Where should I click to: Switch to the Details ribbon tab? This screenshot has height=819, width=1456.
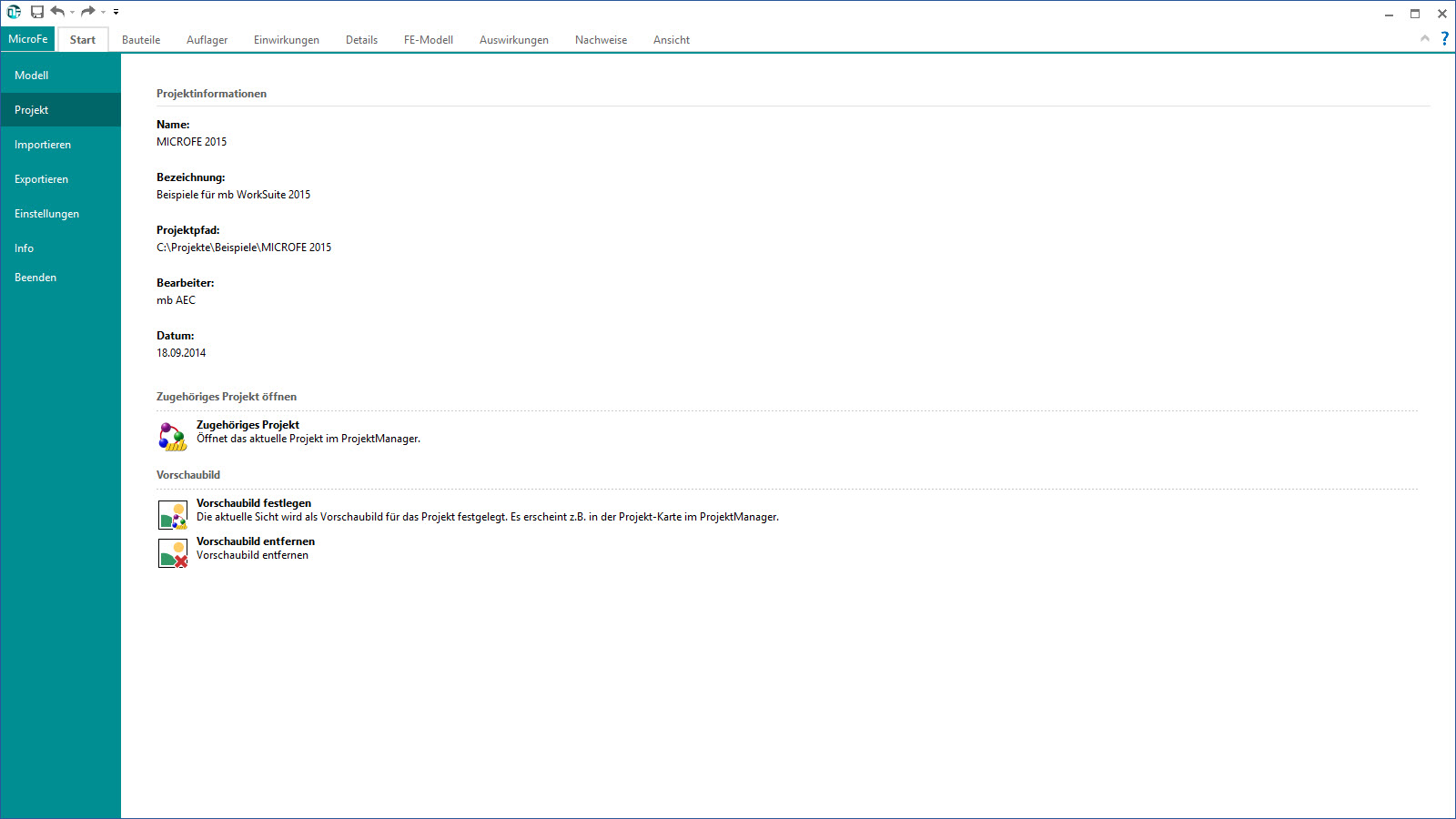pos(361,40)
